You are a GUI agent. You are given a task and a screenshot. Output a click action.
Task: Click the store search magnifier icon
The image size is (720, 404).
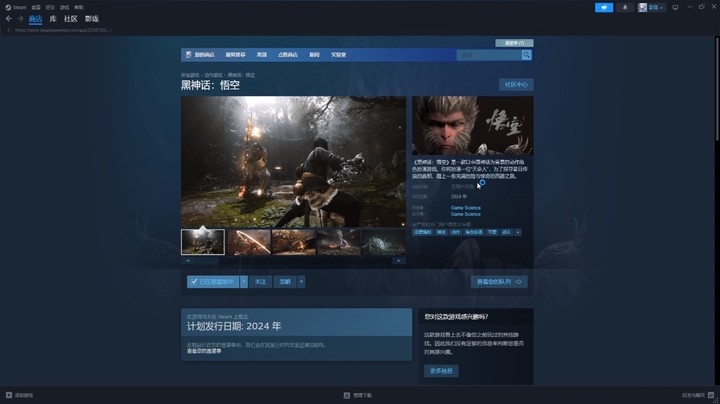527,55
